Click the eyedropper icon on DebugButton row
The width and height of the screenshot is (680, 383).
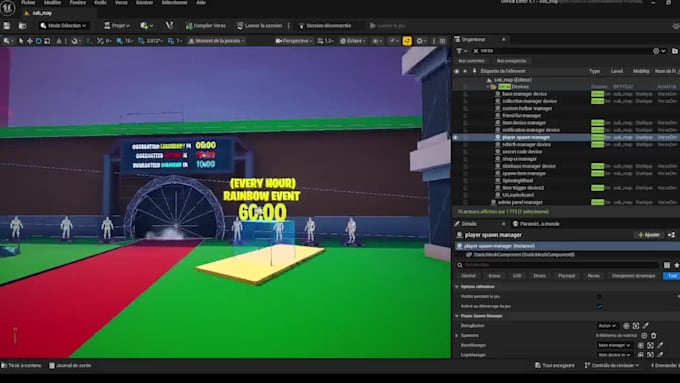tap(646, 326)
